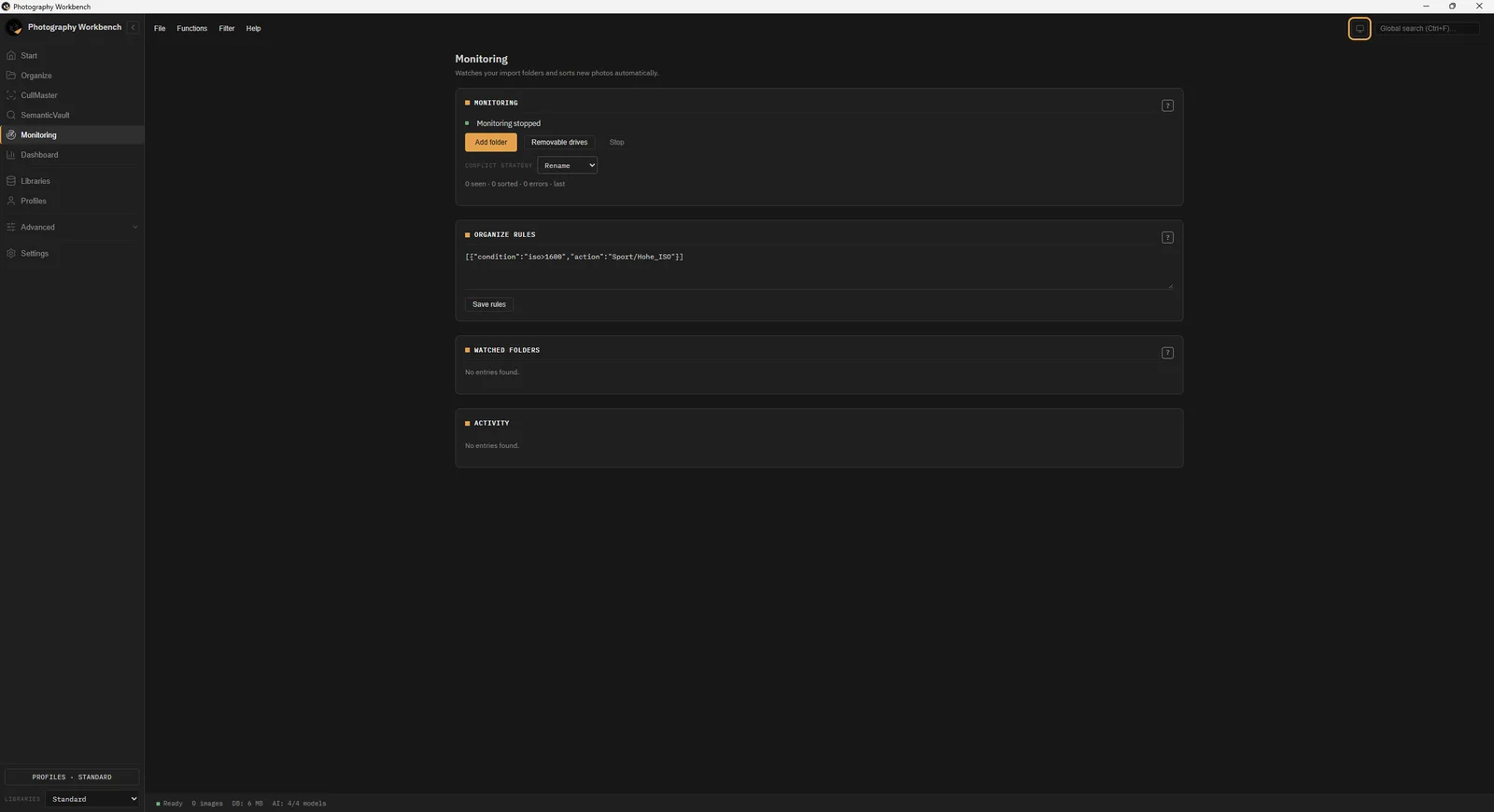Image resolution: width=1494 pixels, height=812 pixels.
Task: Click the Add folder button
Action: [x=491, y=142]
